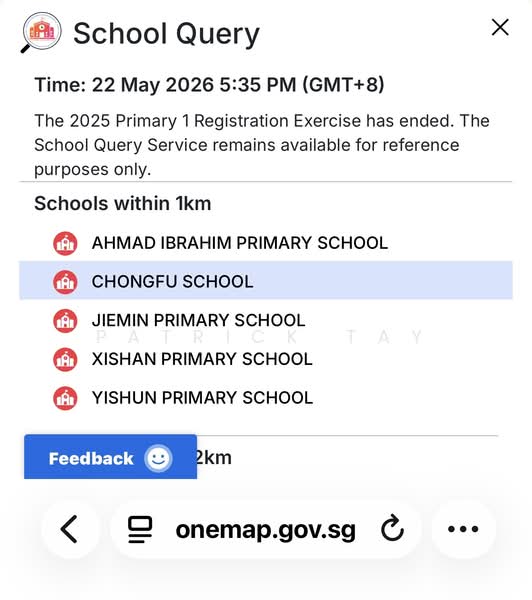Click the smiley face on Feedback
Image resolution: width=532 pixels, height=600 pixels.
(158, 458)
